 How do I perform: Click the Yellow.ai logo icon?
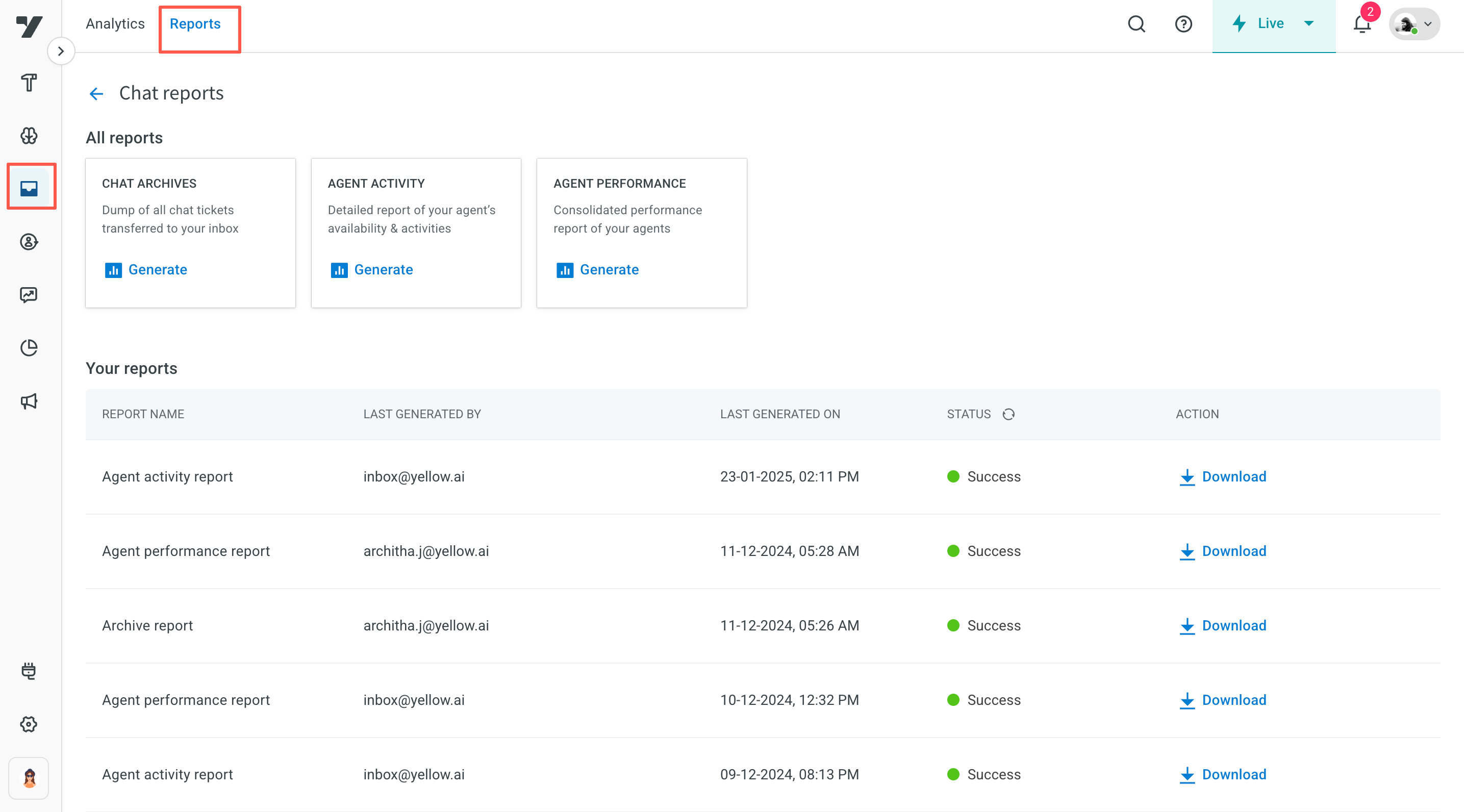coord(30,26)
